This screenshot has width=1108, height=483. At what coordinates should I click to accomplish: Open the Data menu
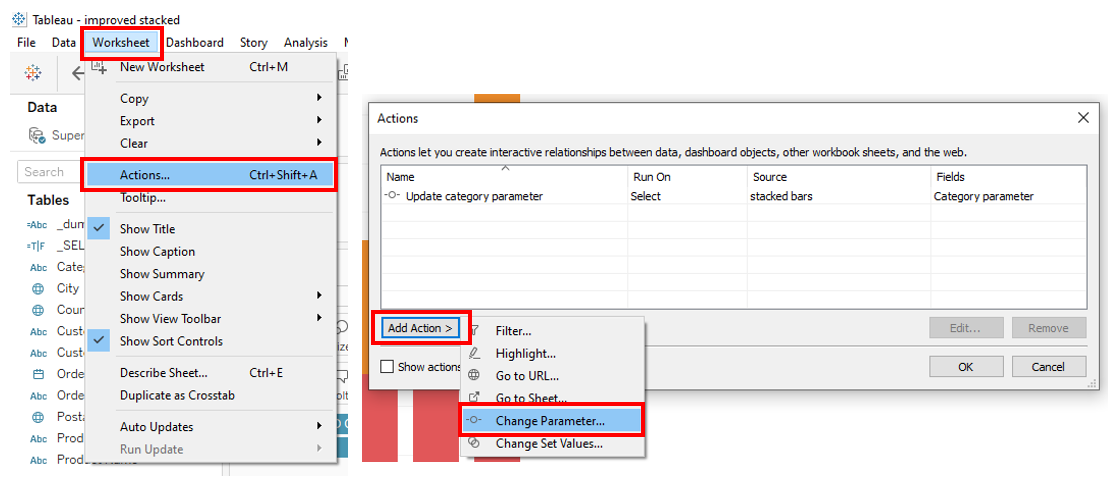click(63, 42)
